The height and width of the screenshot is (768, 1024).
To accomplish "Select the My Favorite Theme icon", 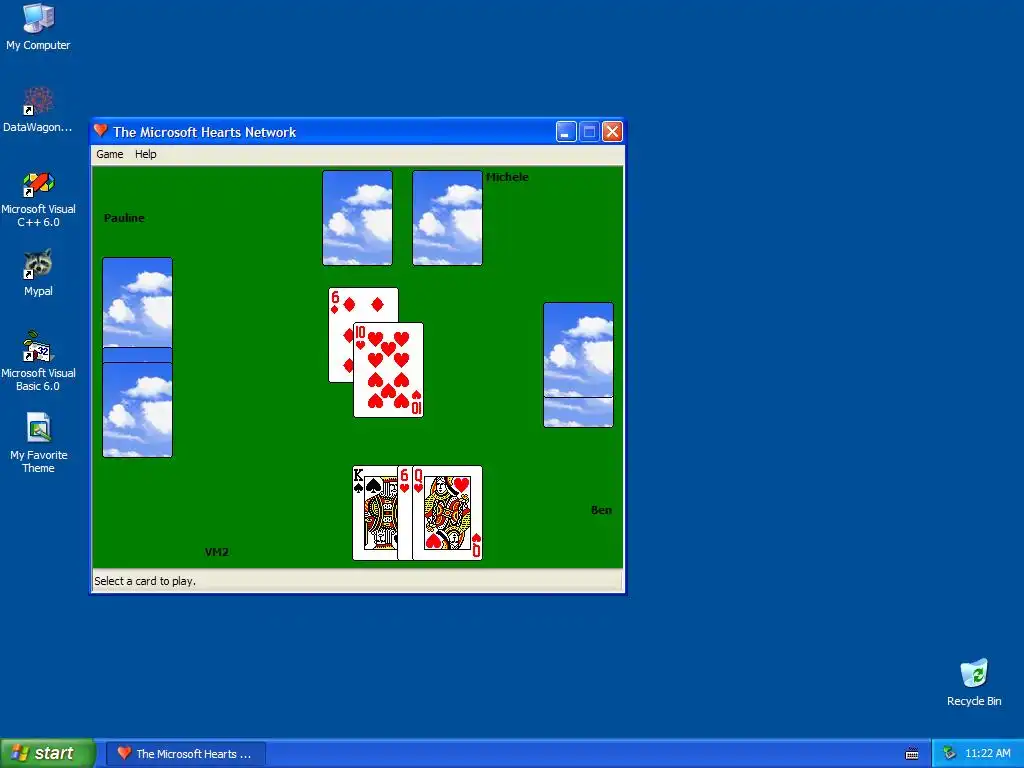I will [x=38, y=443].
